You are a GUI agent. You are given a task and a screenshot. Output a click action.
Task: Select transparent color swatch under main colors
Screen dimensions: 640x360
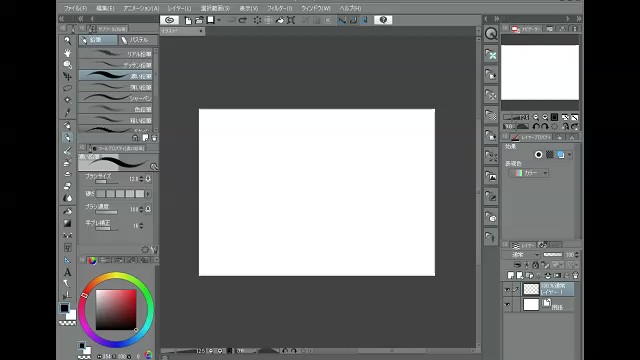tap(67, 323)
